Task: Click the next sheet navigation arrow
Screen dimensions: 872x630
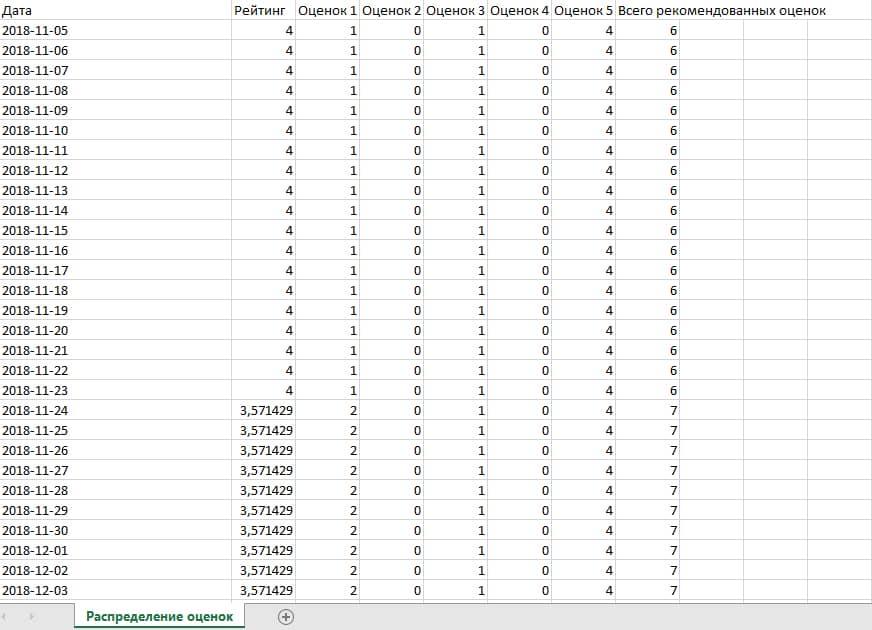Action: 31,617
